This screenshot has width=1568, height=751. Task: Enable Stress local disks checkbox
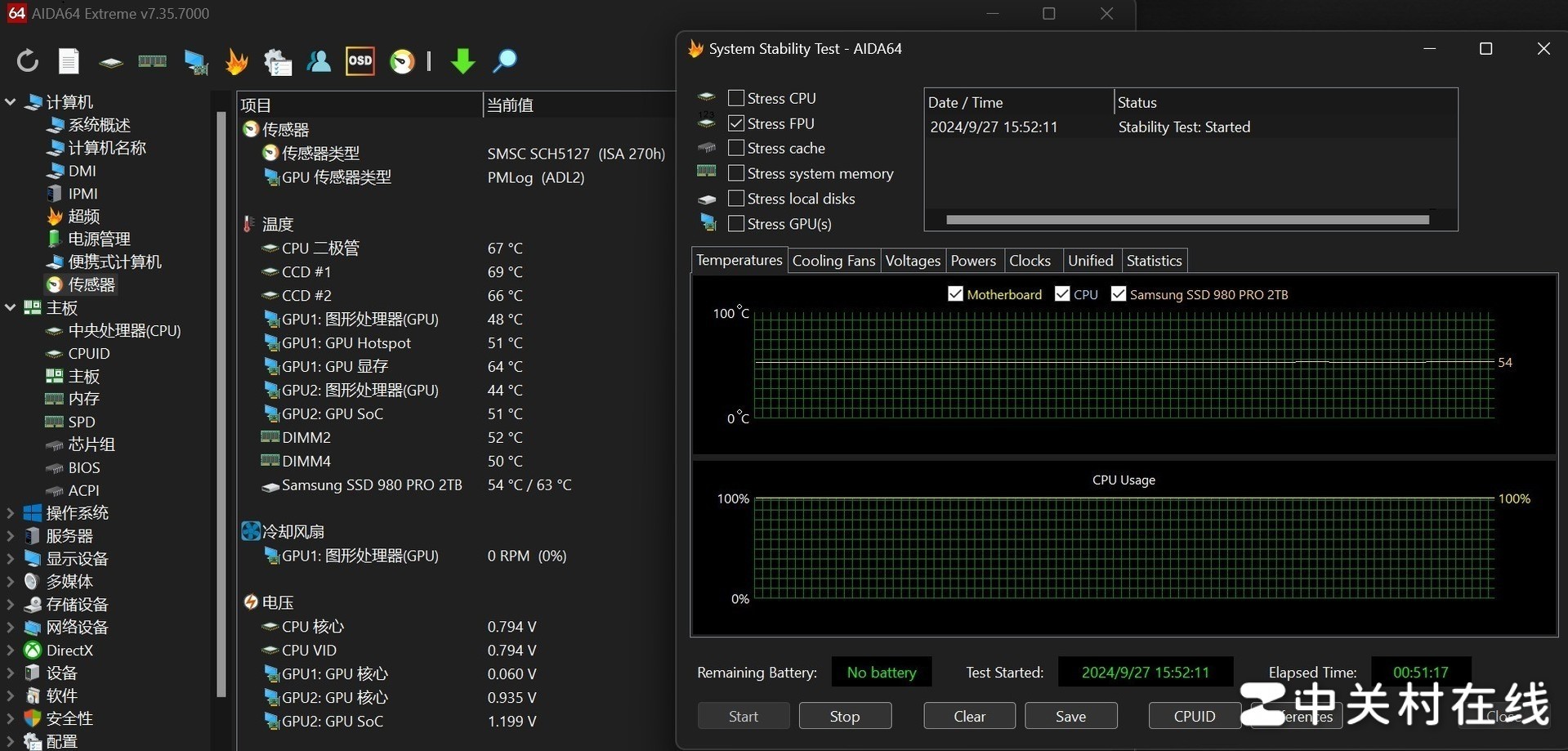(736, 199)
